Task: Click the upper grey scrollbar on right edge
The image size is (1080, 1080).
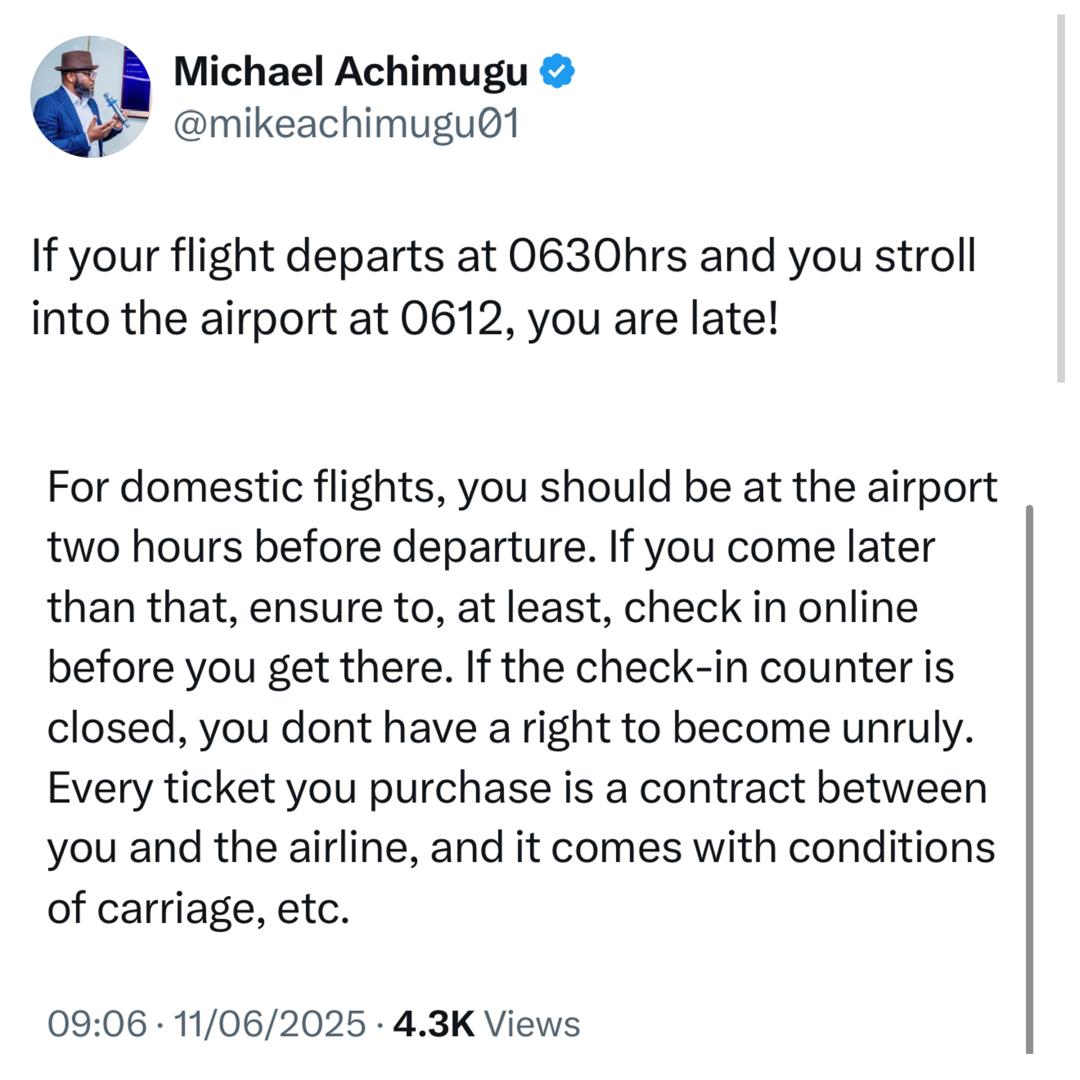Action: [x=1061, y=200]
